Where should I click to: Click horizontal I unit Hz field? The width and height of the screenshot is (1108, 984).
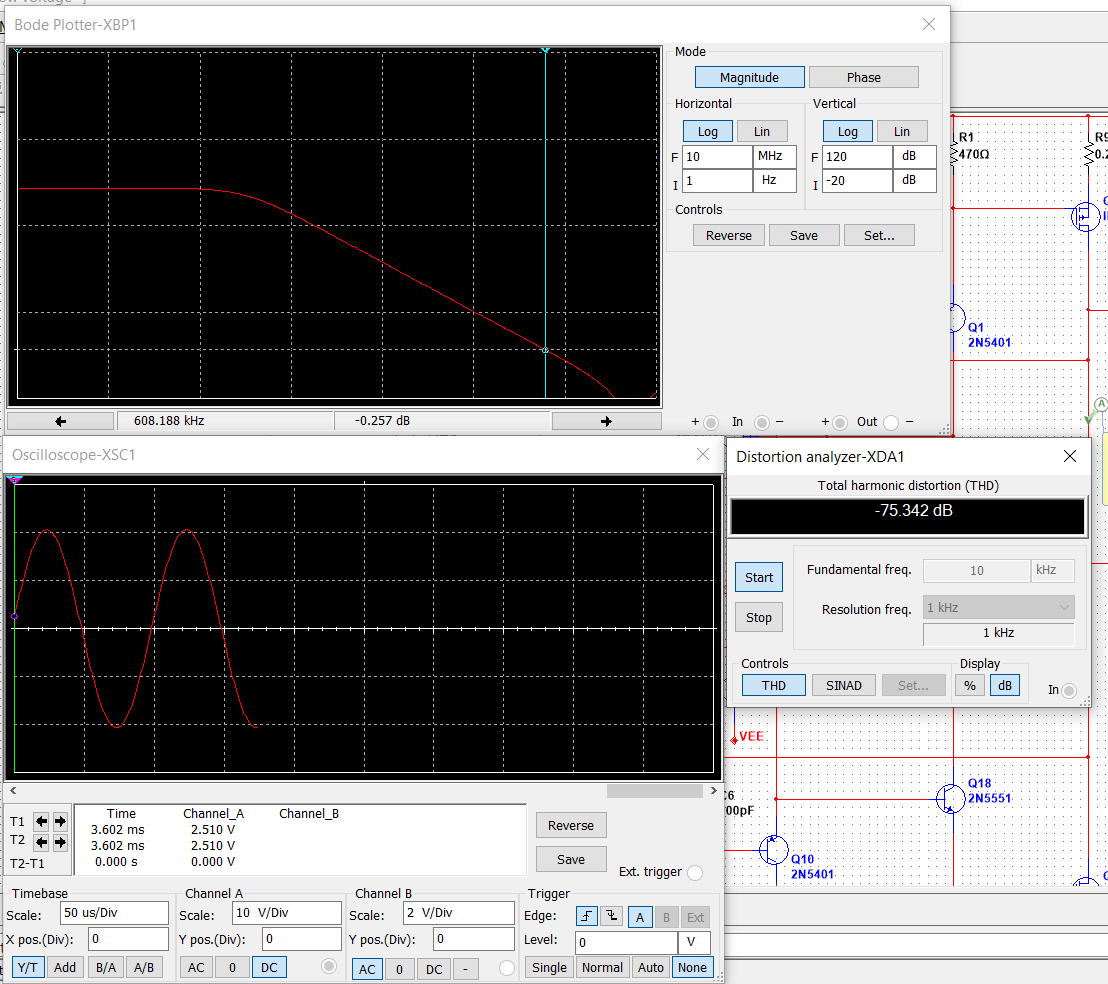click(x=774, y=180)
